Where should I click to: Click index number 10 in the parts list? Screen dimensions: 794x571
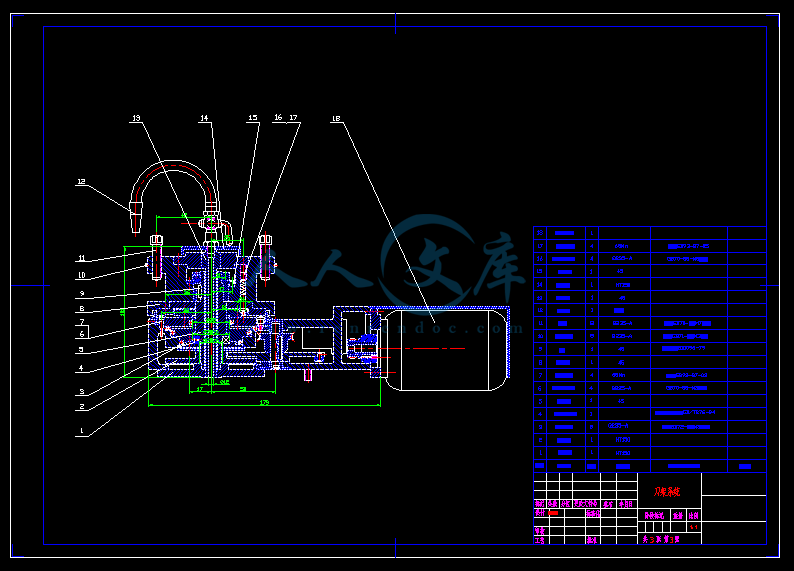(540, 336)
